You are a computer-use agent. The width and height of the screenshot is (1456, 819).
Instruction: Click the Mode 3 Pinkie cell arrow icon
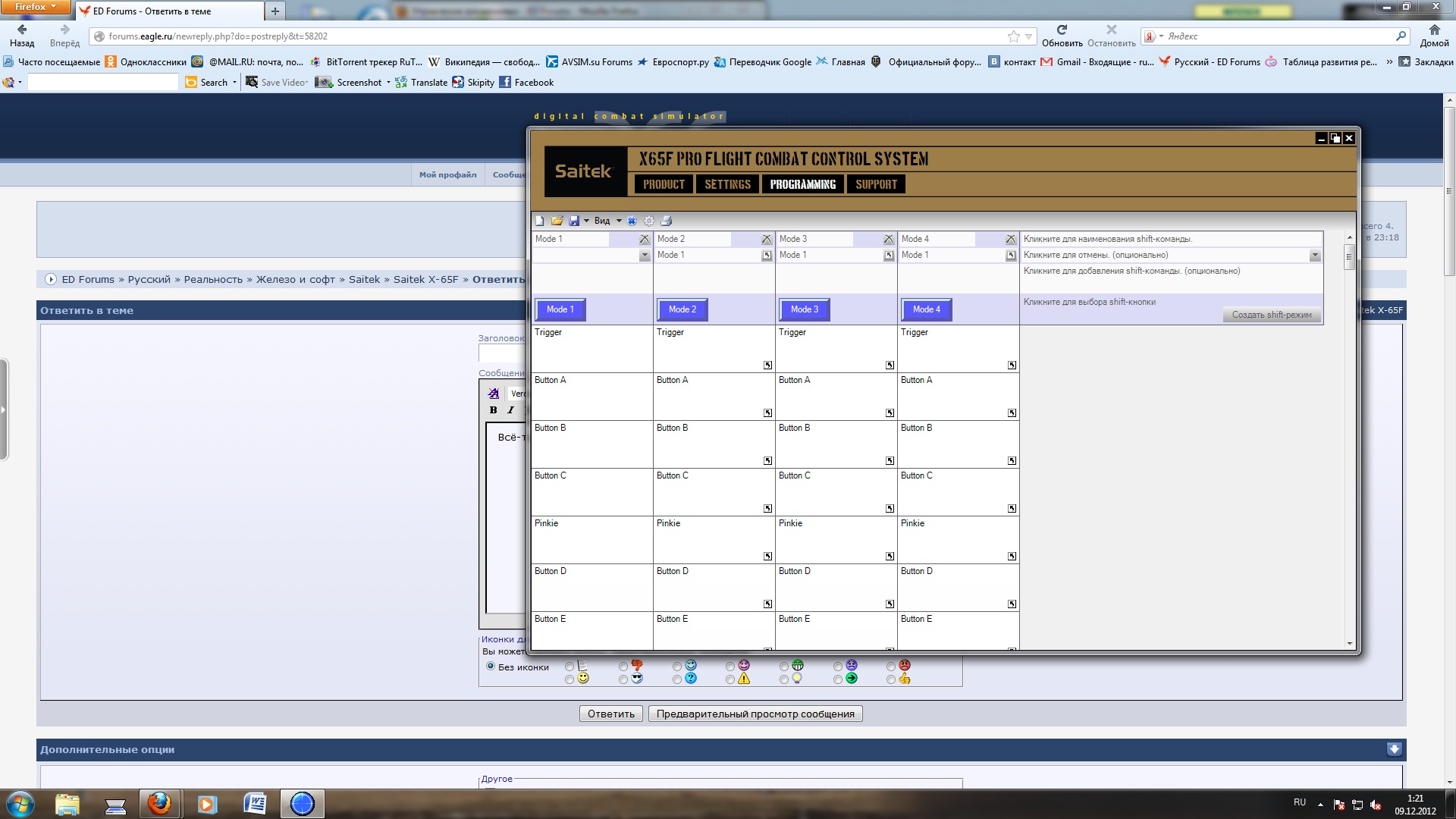(890, 557)
